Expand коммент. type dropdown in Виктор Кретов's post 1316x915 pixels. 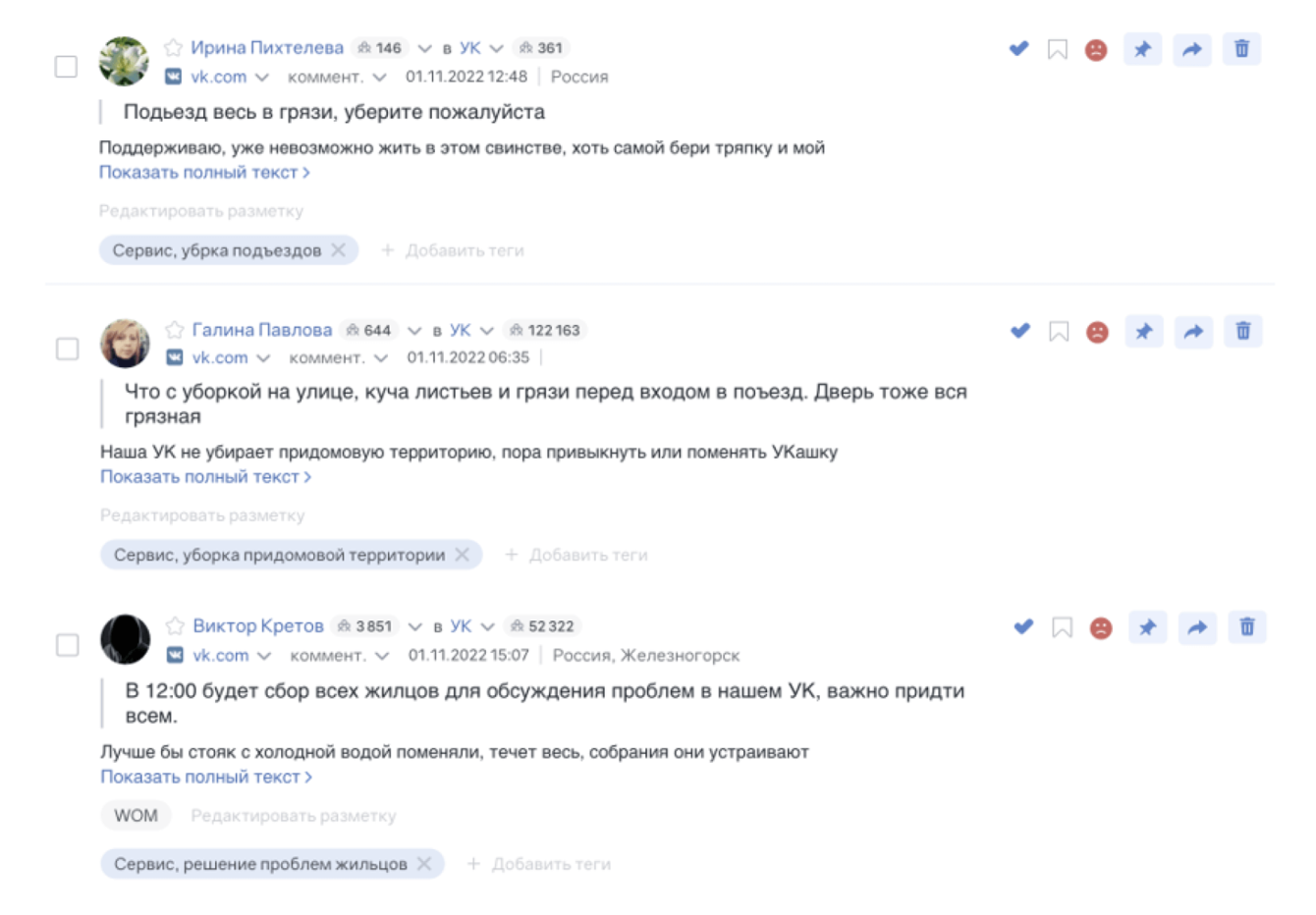[382, 656]
